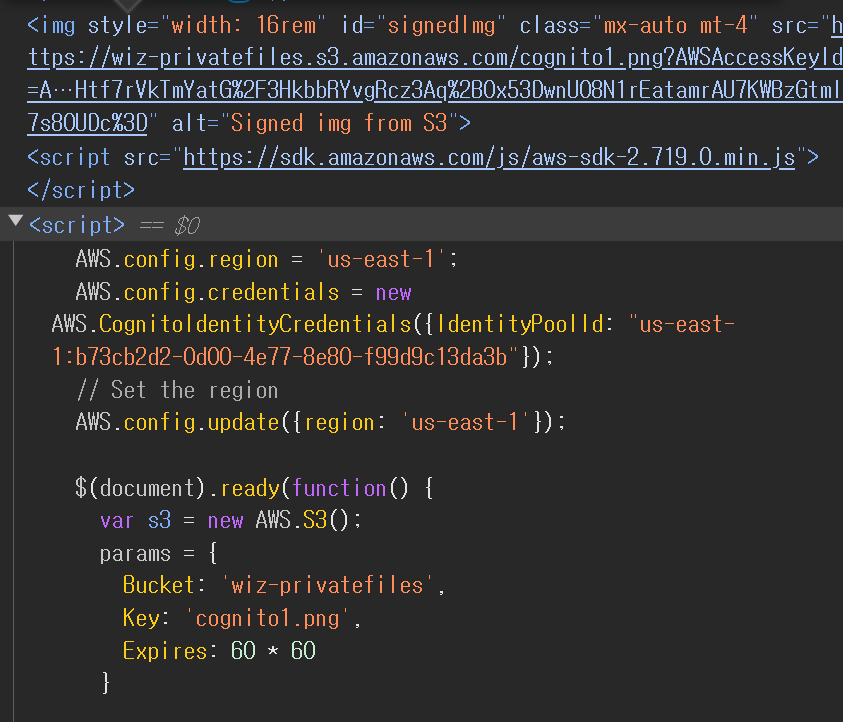Click the id attribute value 'signedImg'
843x722 pixels.
click(x=441, y=25)
